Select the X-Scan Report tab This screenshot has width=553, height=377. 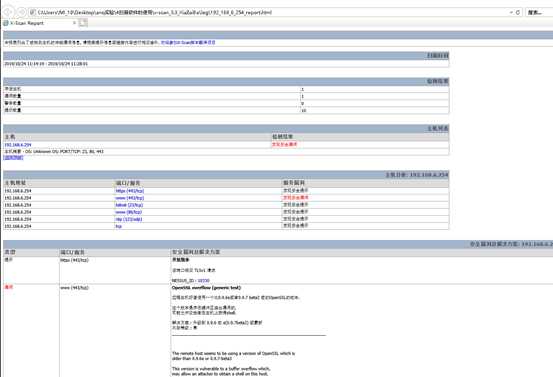(x=40, y=23)
